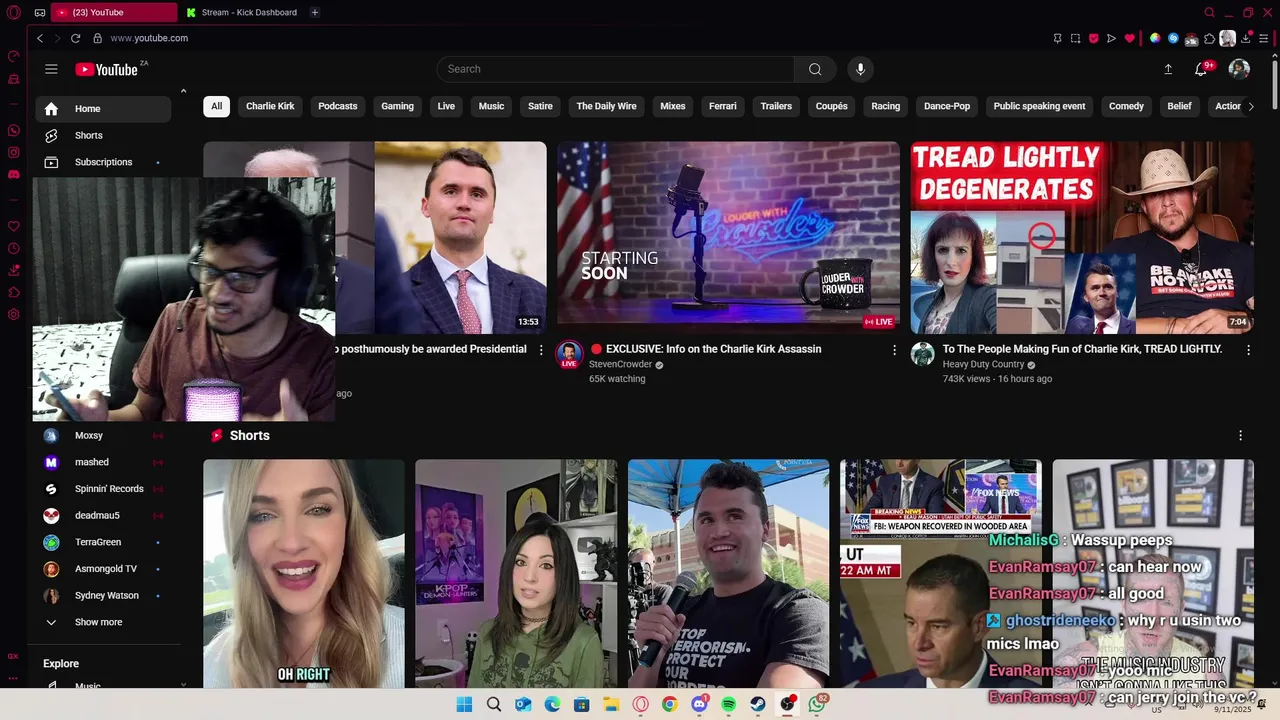Viewport: 1280px width, 720px height.
Task: Take a snapshot with the browser toolbar icon
Action: tap(1075, 38)
